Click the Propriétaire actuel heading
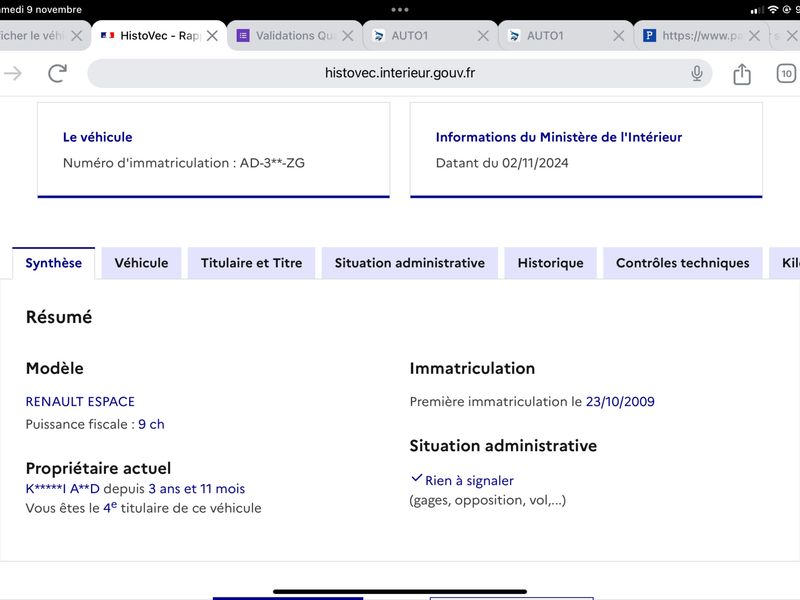 click(x=98, y=468)
